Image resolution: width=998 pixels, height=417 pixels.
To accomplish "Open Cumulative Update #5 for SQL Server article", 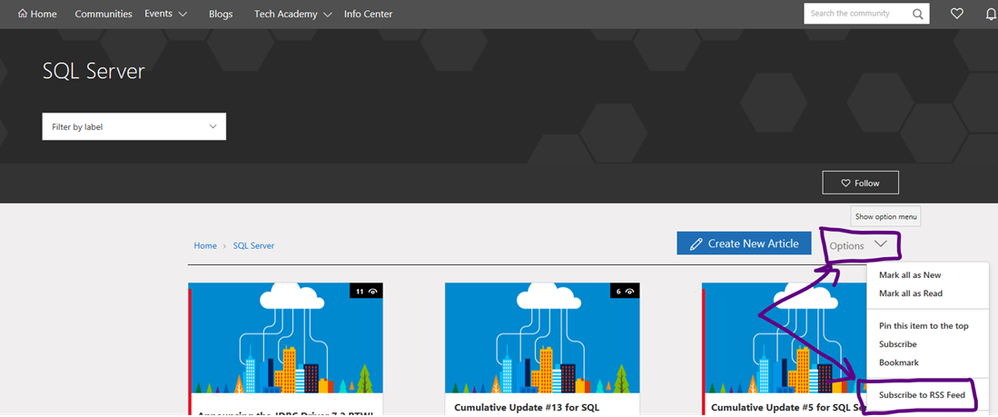I will click(x=789, y=407).
